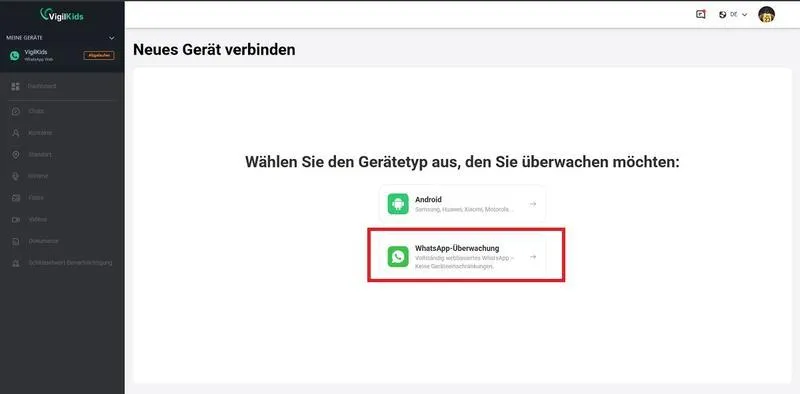Go to Kontakte in the sidebar

tap(40, 133)
